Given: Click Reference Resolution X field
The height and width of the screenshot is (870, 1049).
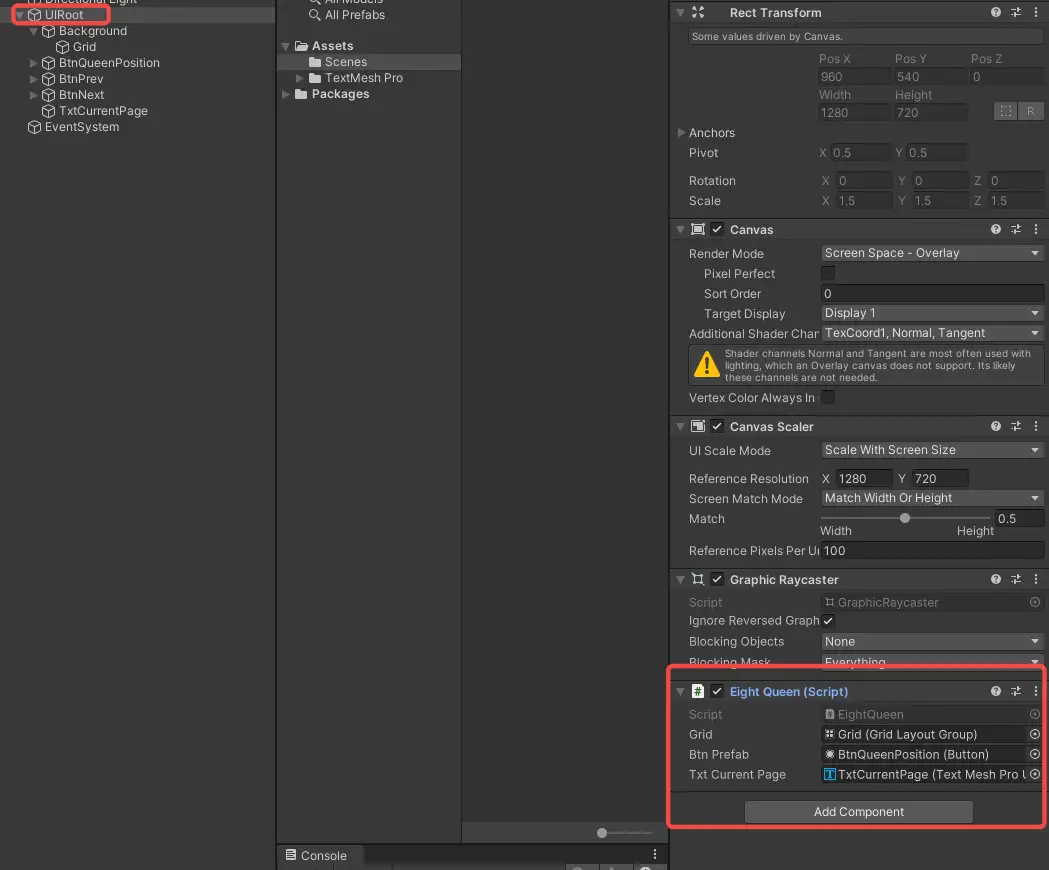Looking at the screenshot, I should [x=864, y=478].
